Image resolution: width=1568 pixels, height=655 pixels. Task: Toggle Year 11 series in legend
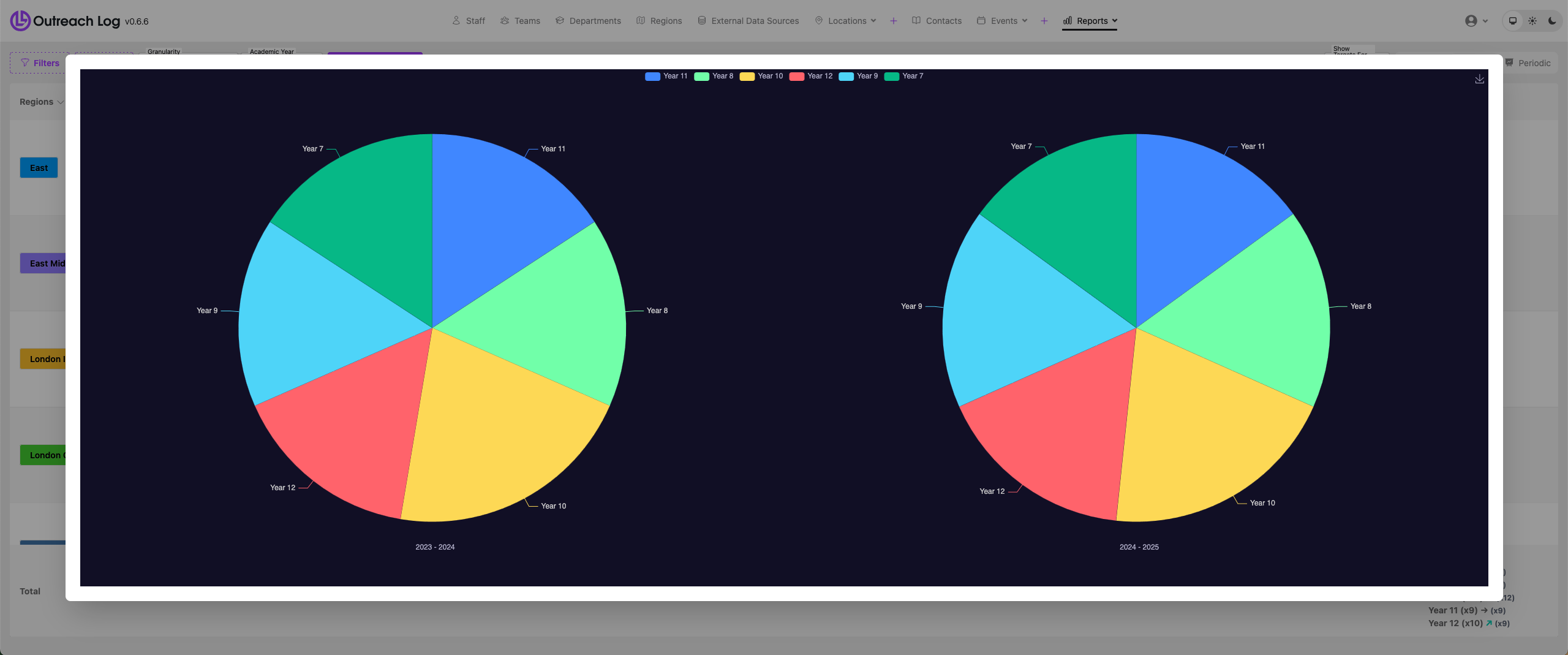[x=666, y=76]
